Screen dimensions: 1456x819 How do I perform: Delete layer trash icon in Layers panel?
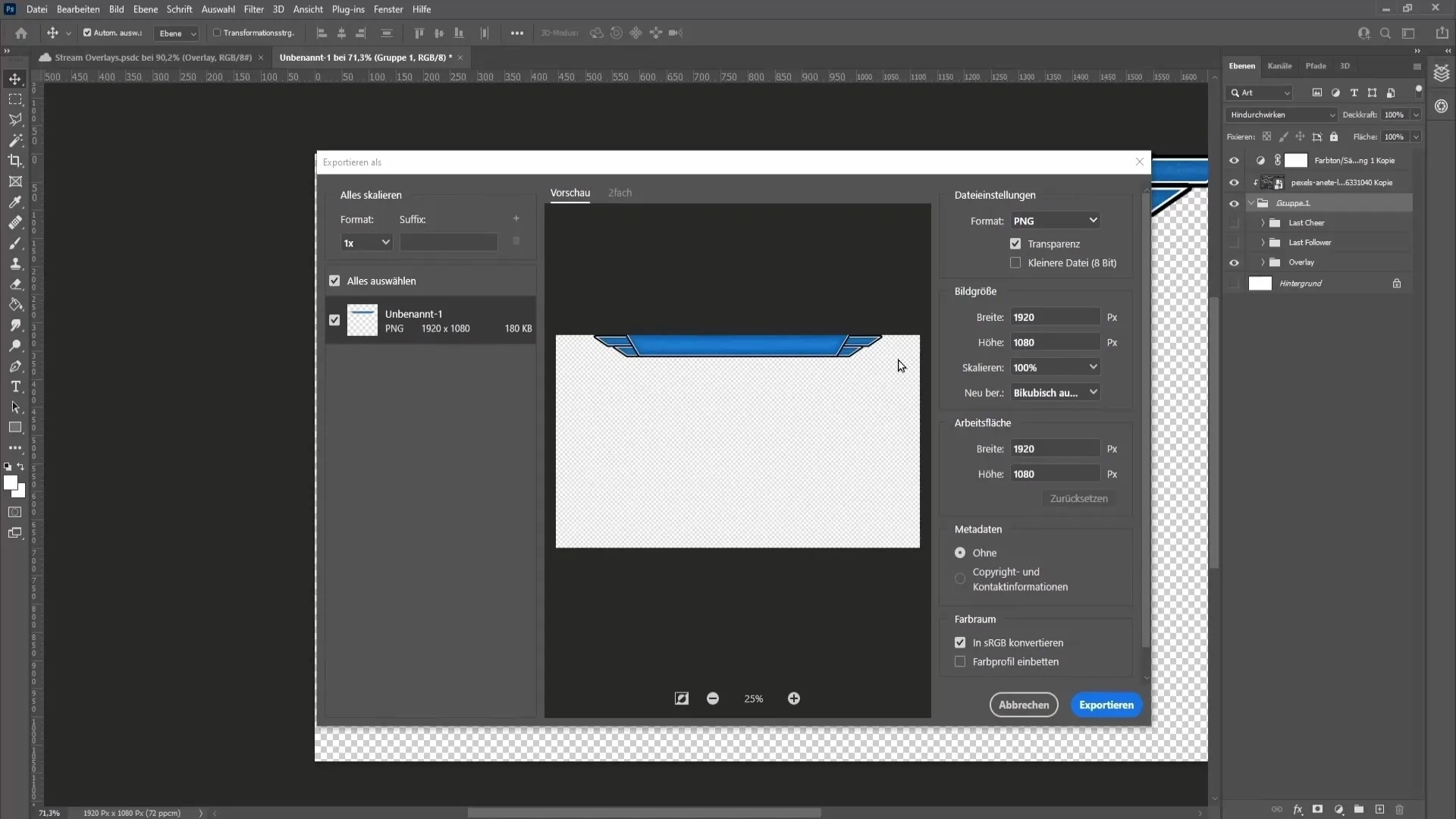[x=1400, y=809]
